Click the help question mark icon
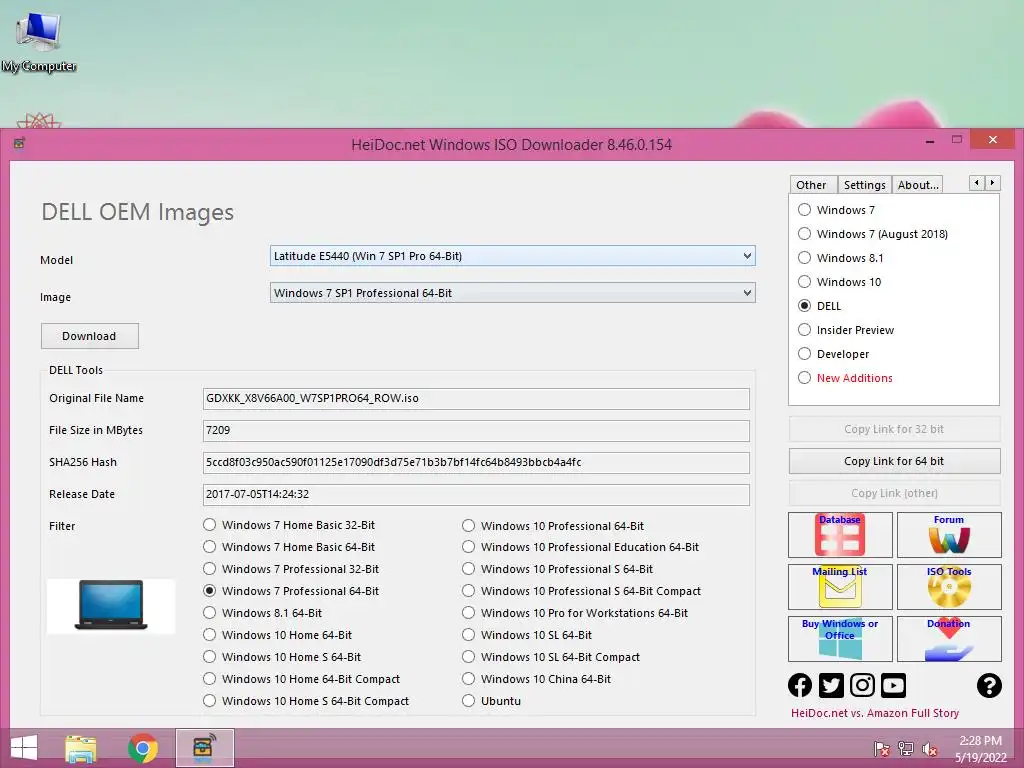1024x768 pixels. click(x=989, y=685)
